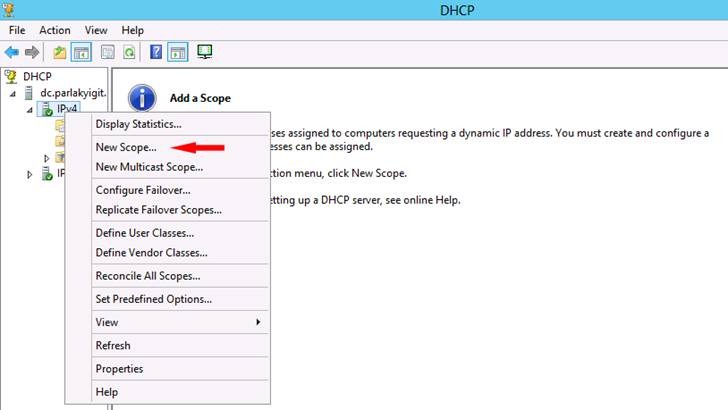Choose Configure Failover... menu entry

pyautogui.click(x=143, y=190)
